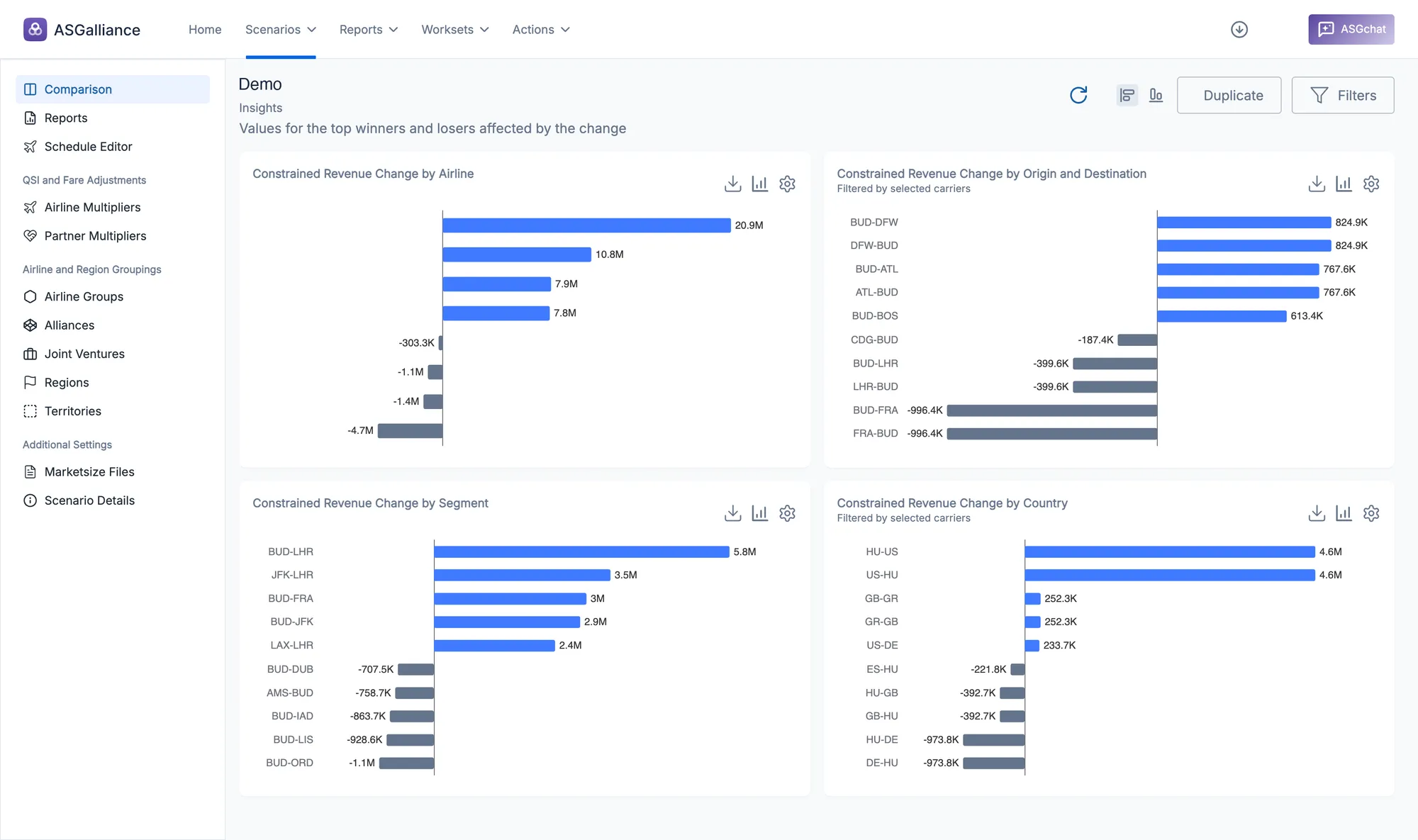The image size is (1418, 840).
Task: Click the circled download arrow in top bar
Action: (1239, 29)
